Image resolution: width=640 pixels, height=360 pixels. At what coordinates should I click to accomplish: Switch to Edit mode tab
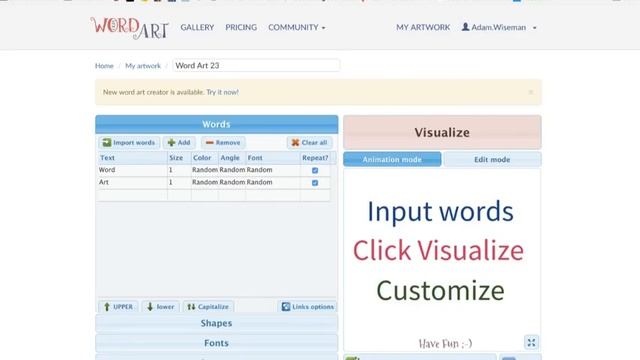tap(492, 160)
